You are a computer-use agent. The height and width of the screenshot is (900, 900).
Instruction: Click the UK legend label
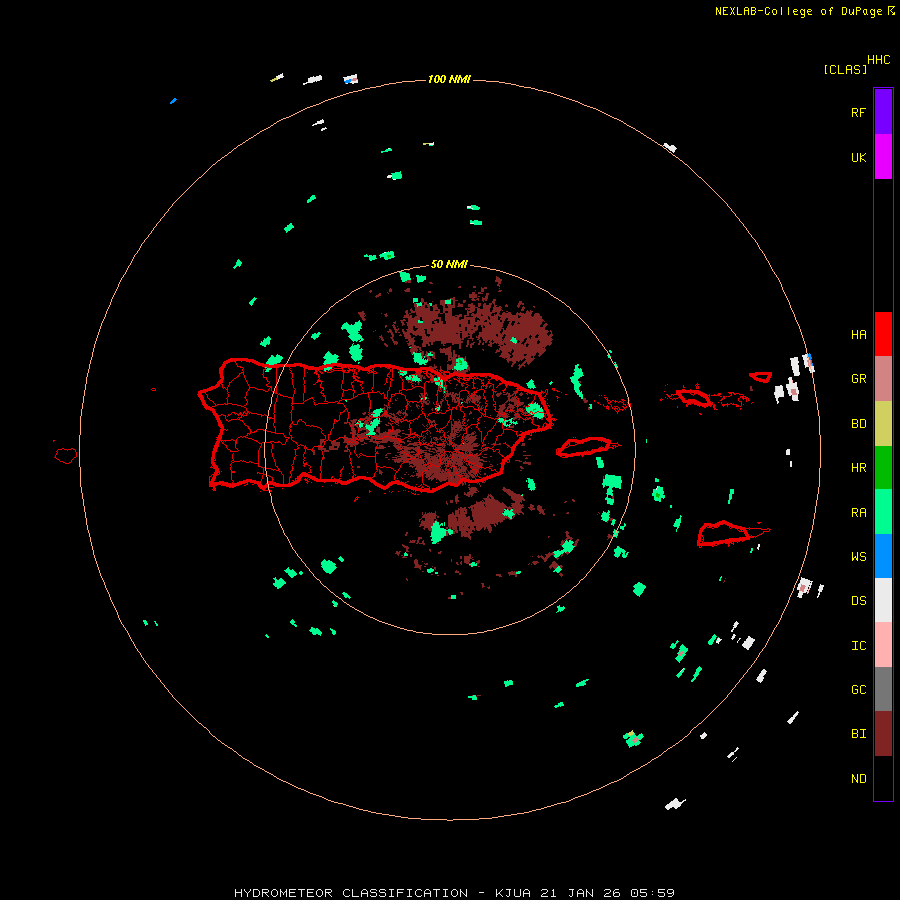(x=858, y=157)
